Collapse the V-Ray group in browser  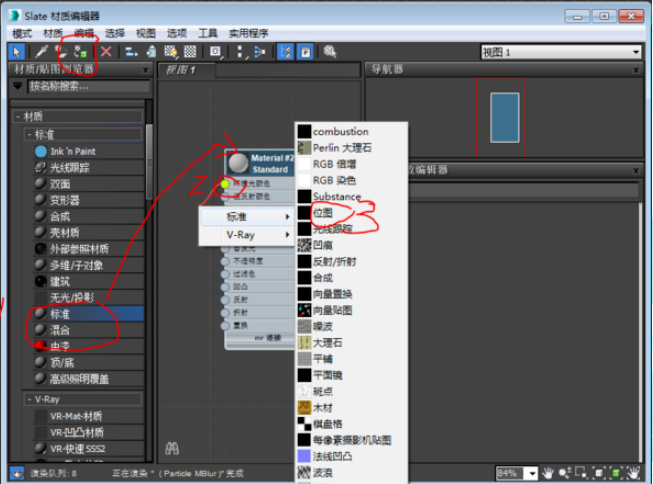pyautogui.click(x=29, y=399)
